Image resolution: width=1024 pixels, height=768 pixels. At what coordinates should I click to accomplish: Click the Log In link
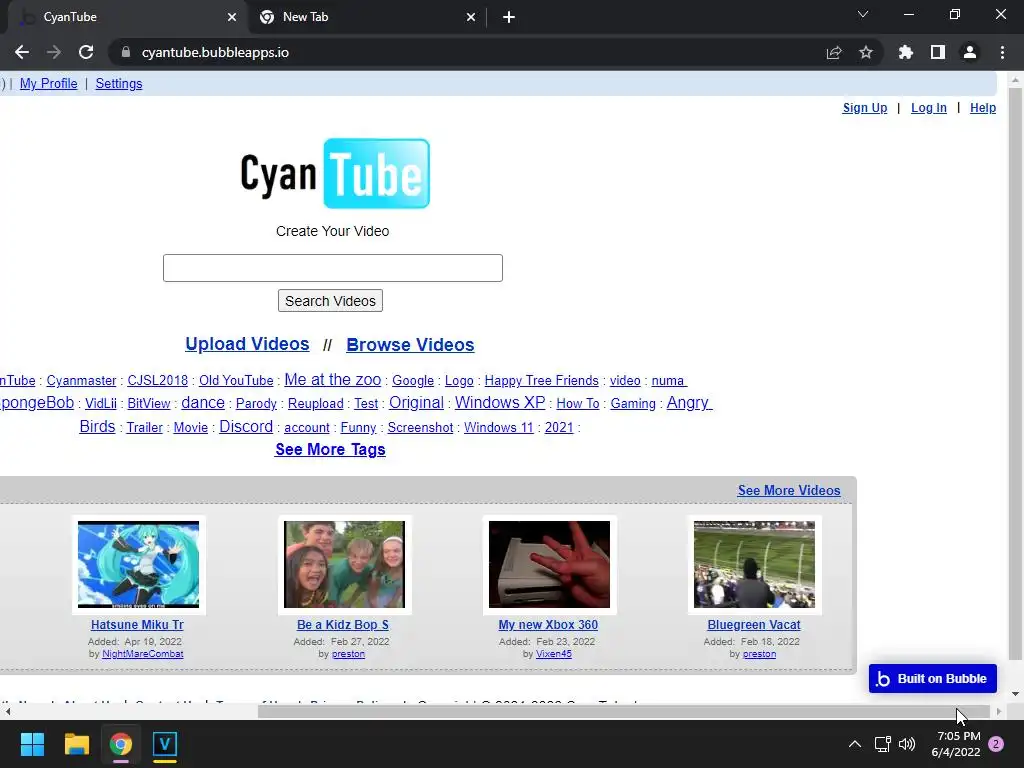pyautogui.click(x=929, y=108)
